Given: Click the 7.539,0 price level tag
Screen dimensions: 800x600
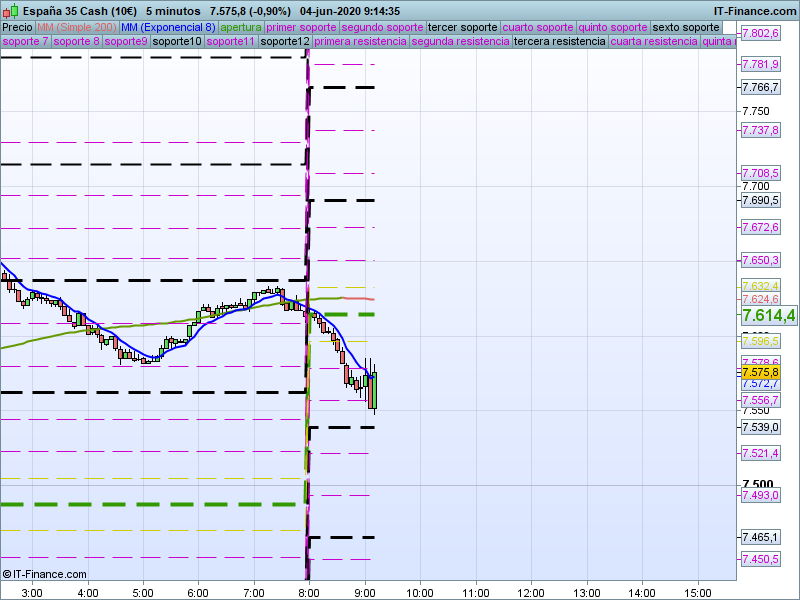Looking at the screenshot, I should click(x=760, y=428).
